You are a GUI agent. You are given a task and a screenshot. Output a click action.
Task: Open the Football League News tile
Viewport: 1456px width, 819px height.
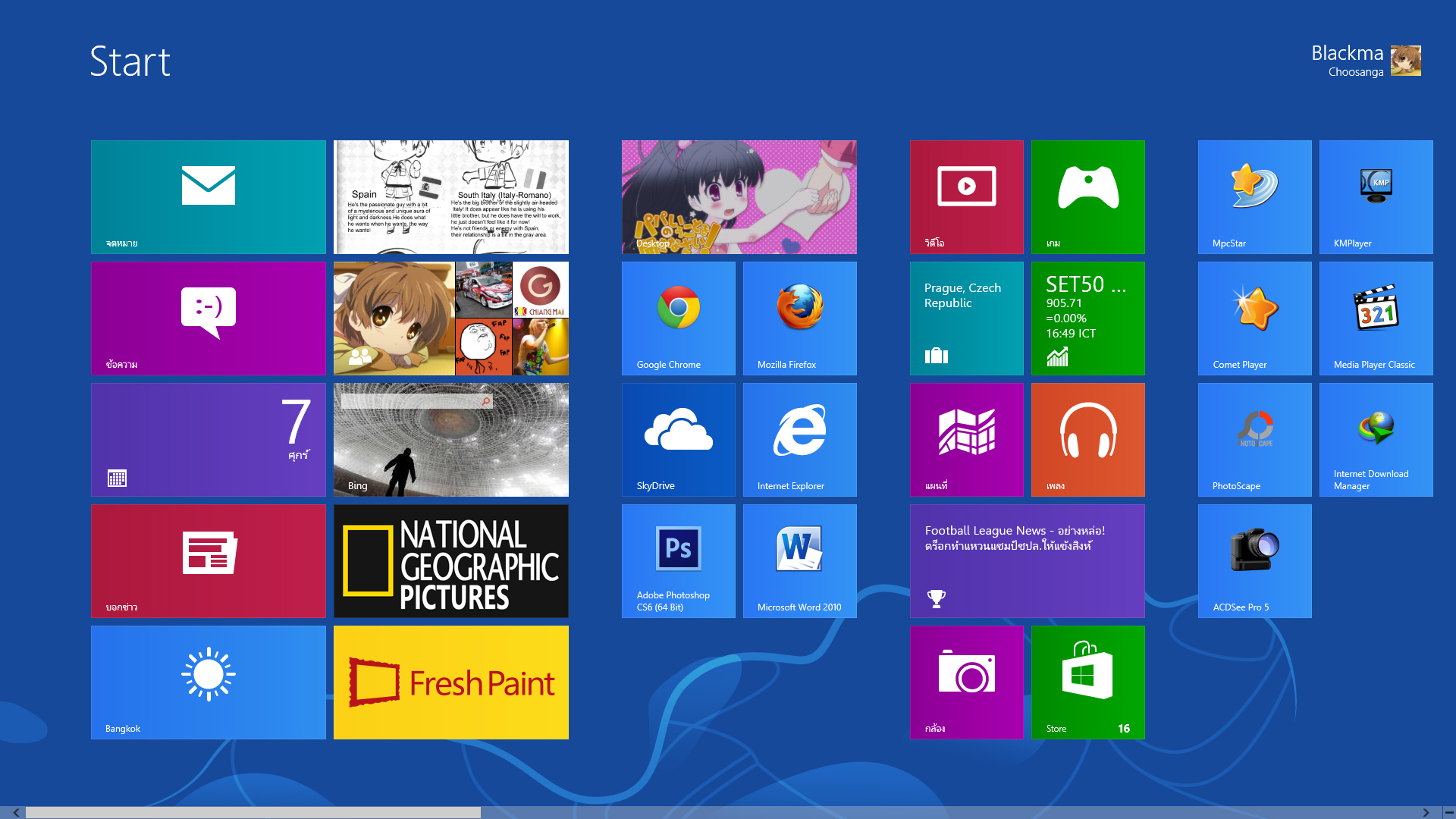click(1027, 560)
